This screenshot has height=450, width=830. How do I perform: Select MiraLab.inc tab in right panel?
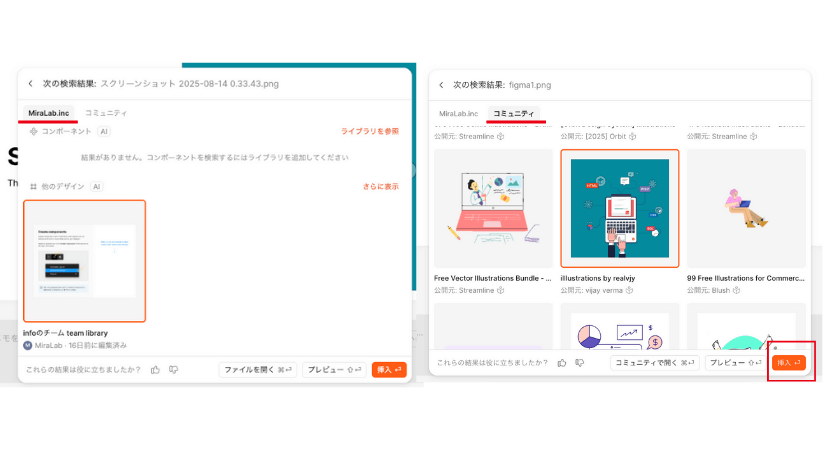coord(458,114)
